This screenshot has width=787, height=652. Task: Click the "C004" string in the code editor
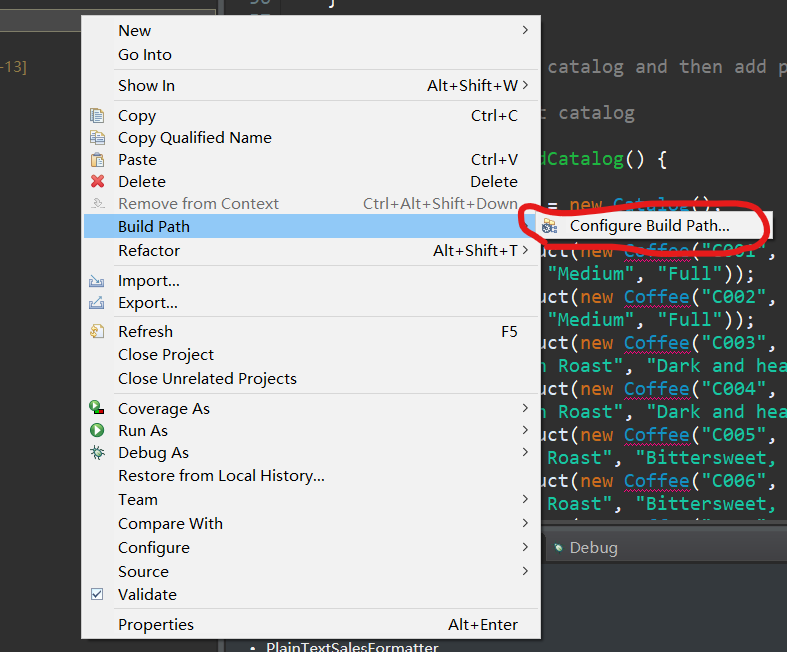coord(733,389)
